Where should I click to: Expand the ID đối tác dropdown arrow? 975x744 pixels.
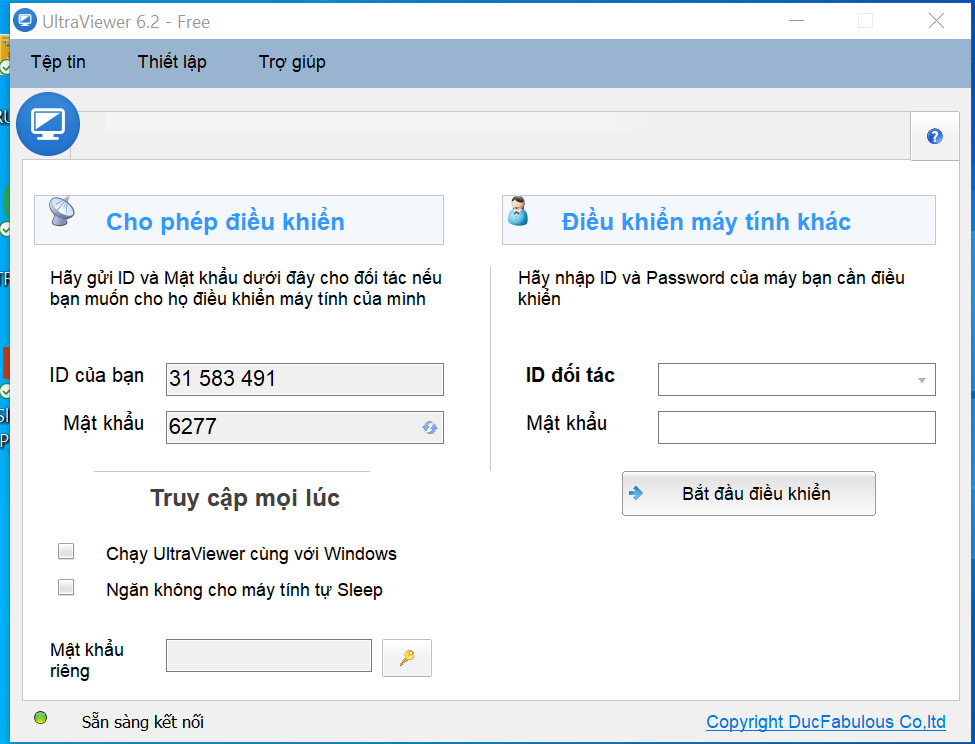(x=922, y=380)
